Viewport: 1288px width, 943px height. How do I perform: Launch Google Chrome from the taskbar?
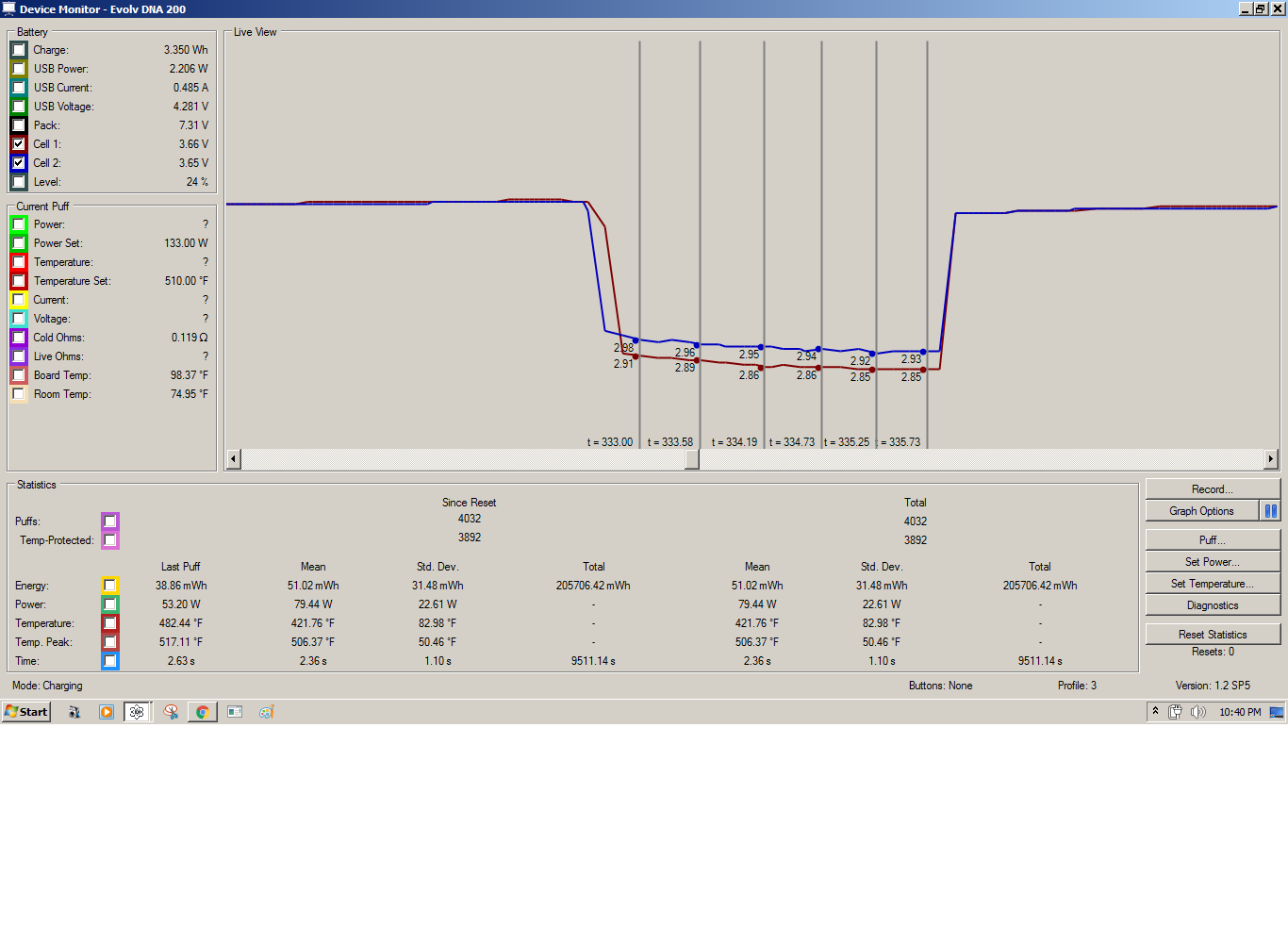[202, 712]
